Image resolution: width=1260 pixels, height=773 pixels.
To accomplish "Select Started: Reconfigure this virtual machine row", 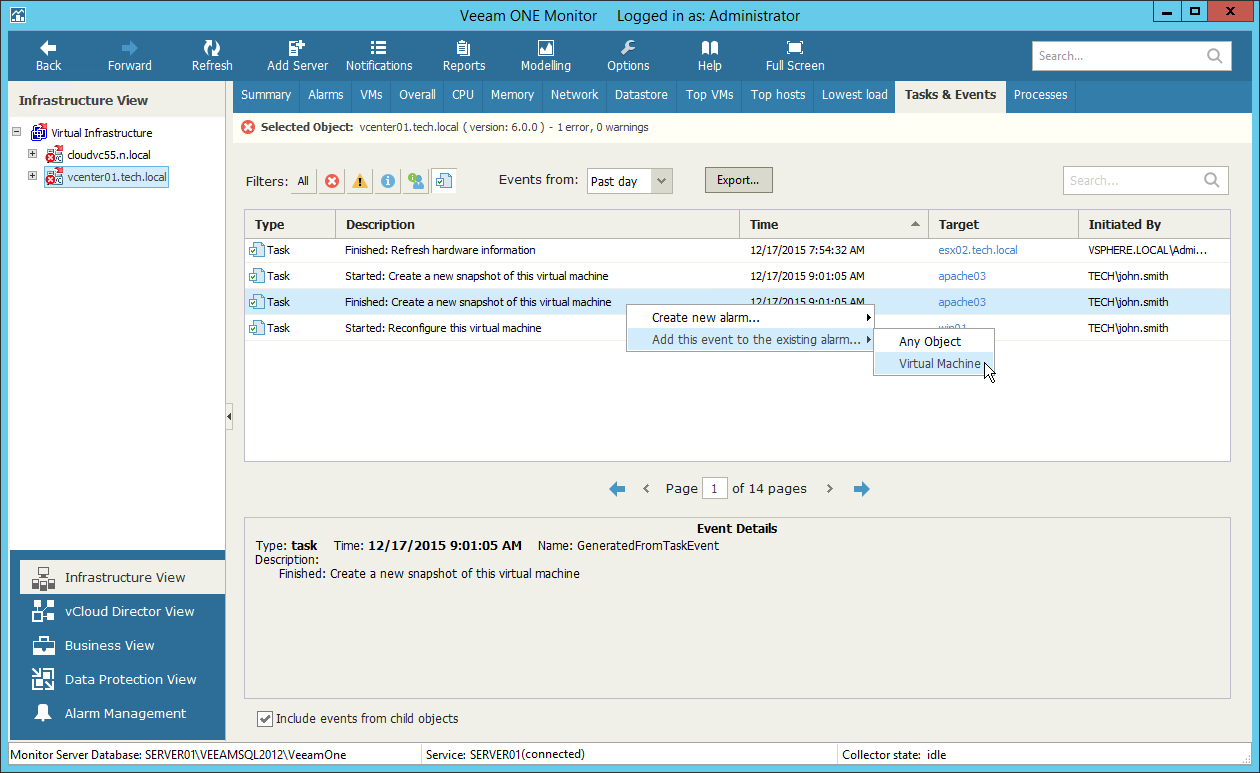I will 738,328.
